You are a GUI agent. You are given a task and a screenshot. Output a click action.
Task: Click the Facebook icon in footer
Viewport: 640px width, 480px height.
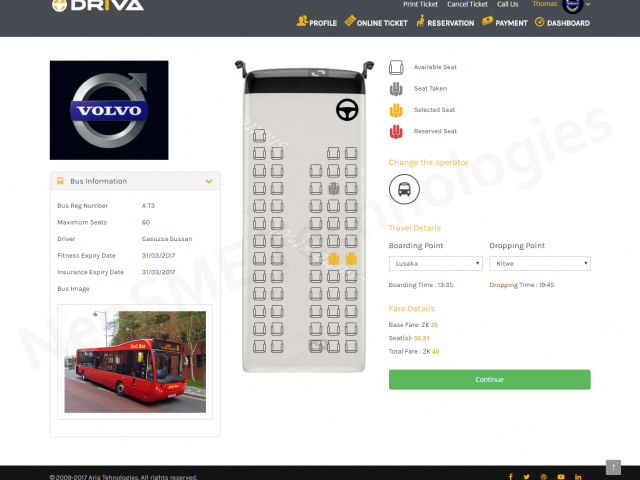(x=510, y=477)
